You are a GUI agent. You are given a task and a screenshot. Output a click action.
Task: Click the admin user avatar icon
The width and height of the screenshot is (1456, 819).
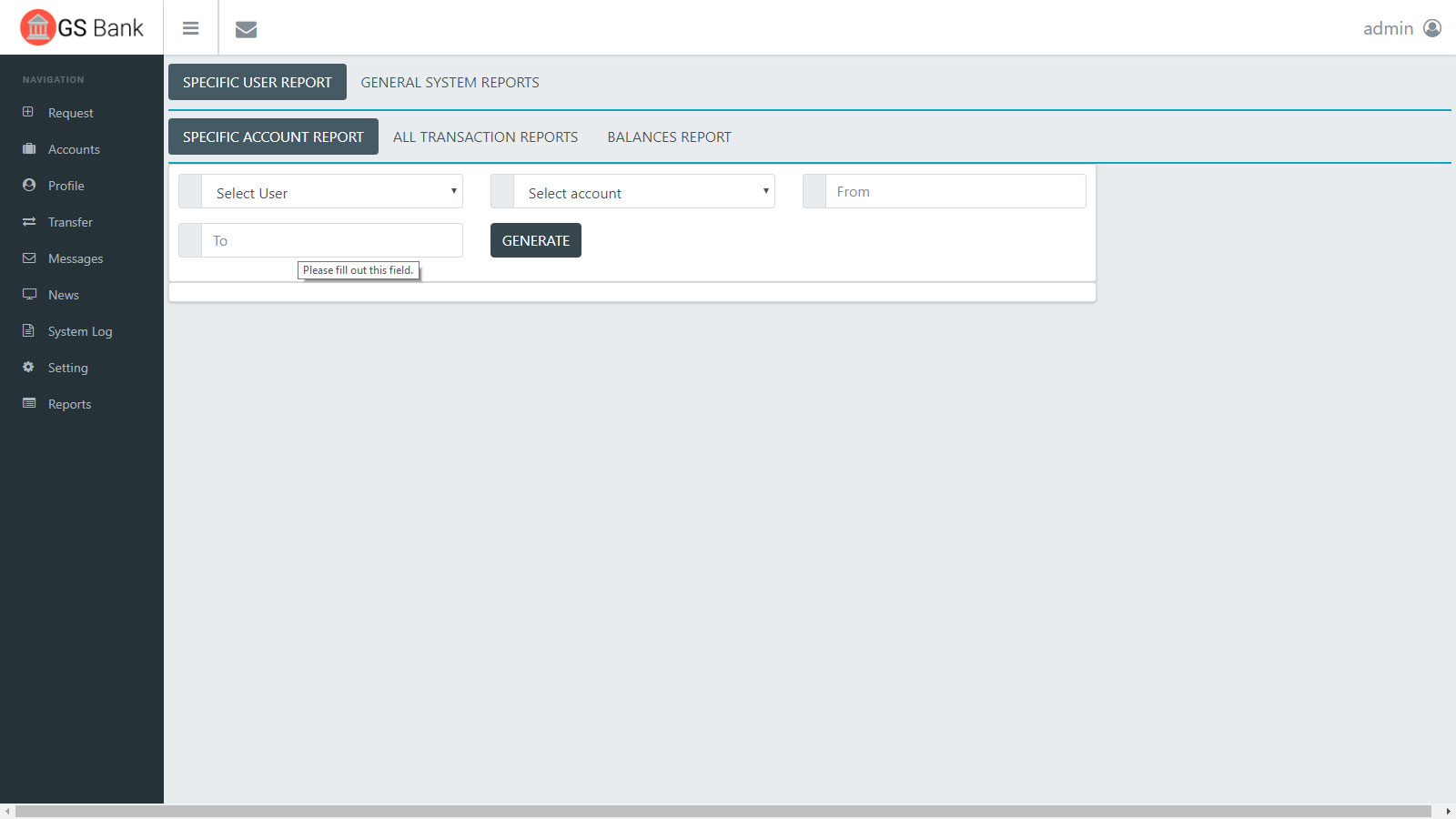1431,28
